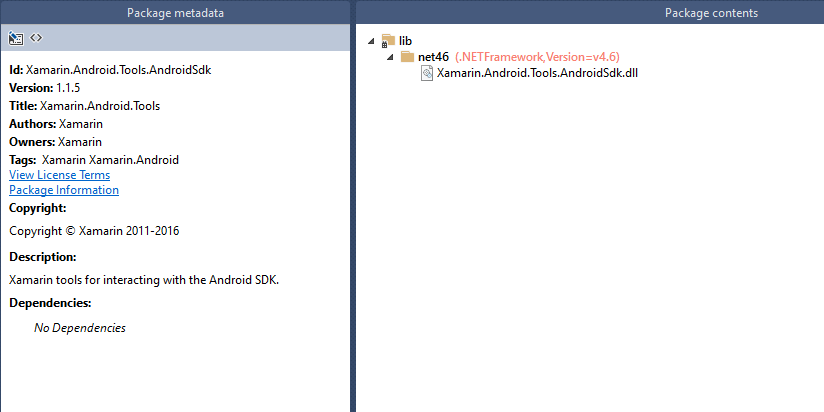Select Xamarin.Android.Tools.AndroidSdk.dll file icon
This screenshot has height=412, width=824.
point(427,73)
